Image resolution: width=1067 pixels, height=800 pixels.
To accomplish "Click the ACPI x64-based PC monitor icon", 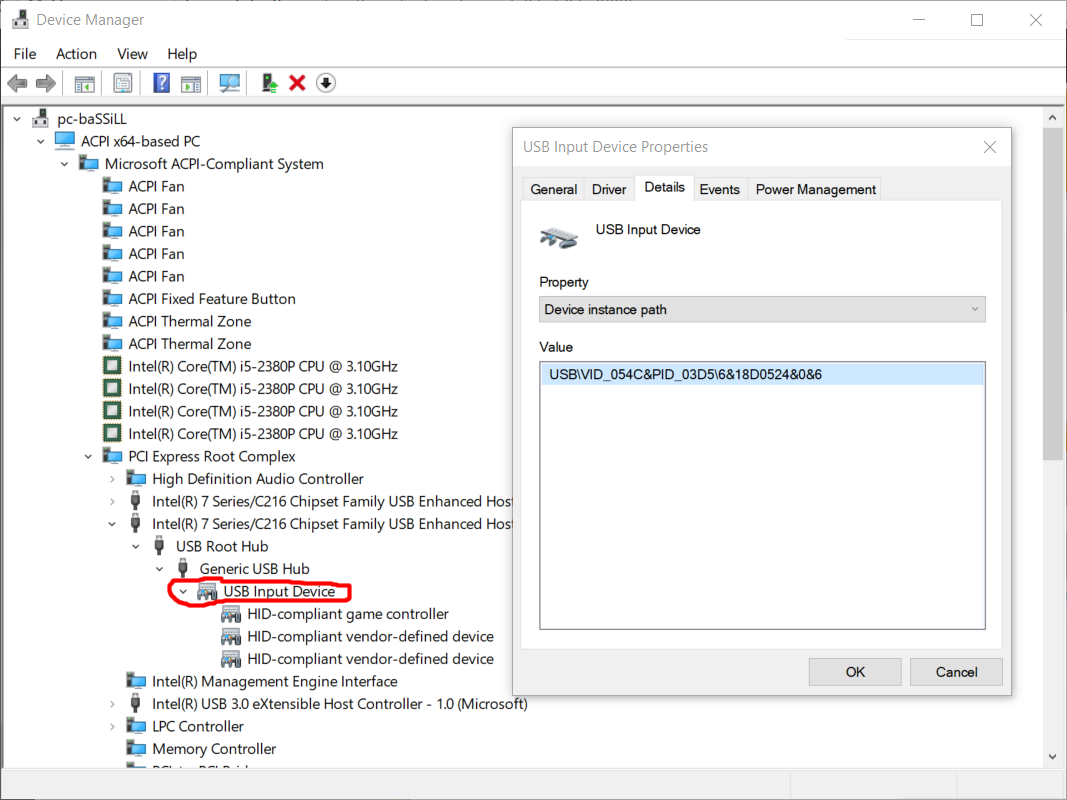I will [65, 141].
